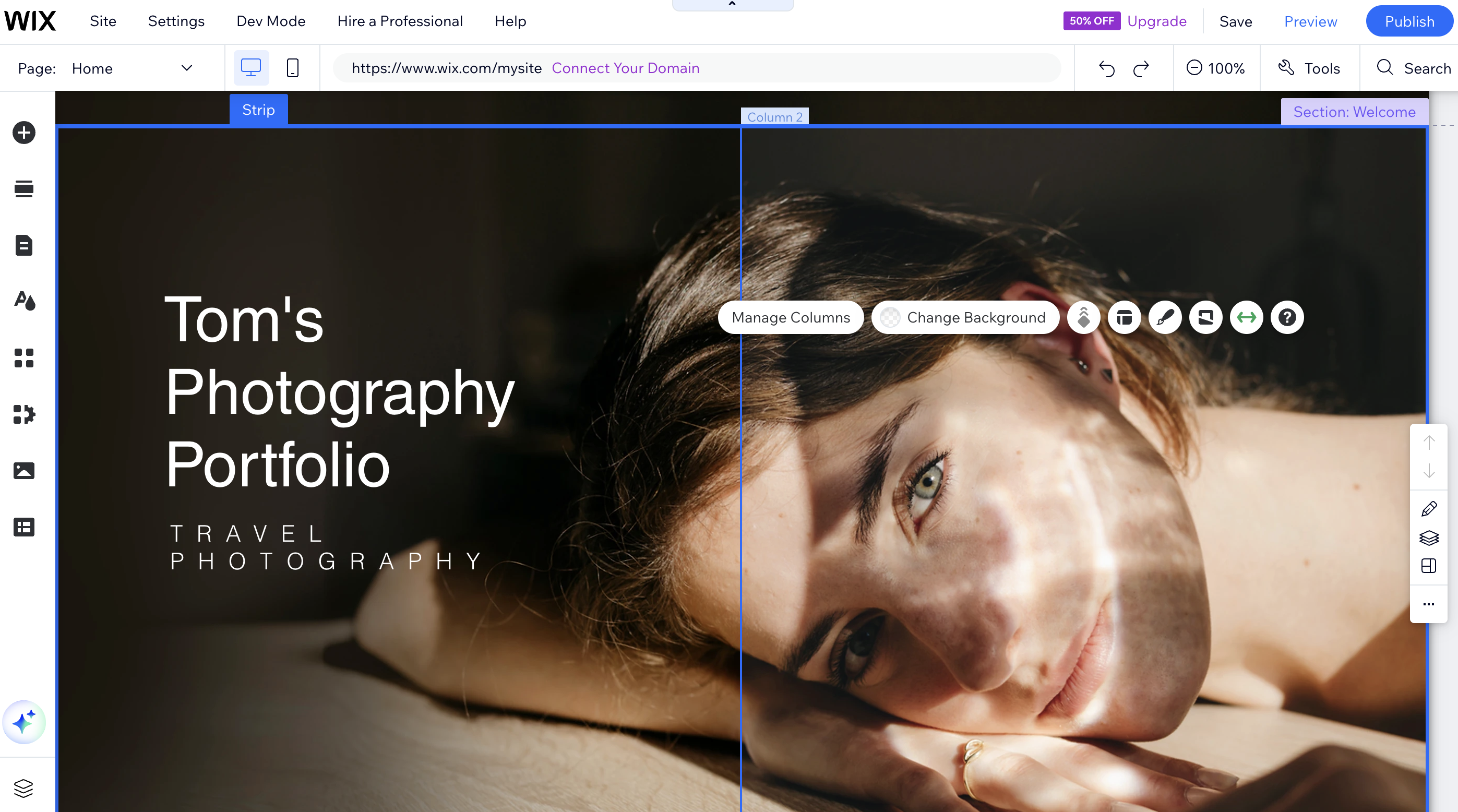Open the App Market panel
The width and height of the screenshot is (1458, 812).
(24, 414)
